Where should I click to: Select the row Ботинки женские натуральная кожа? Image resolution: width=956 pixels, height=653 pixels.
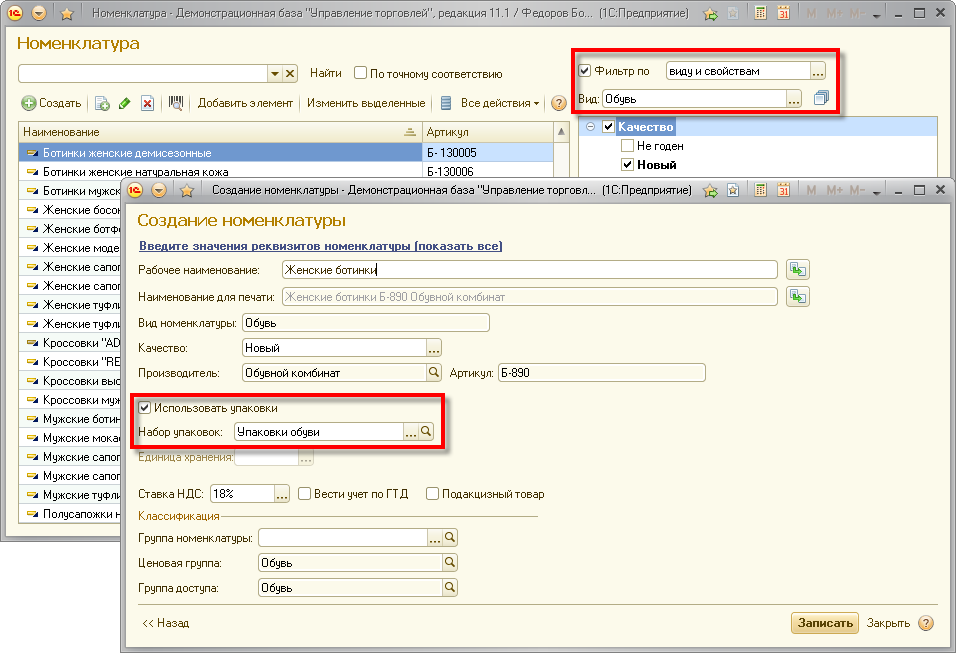(x=220, y=172)
